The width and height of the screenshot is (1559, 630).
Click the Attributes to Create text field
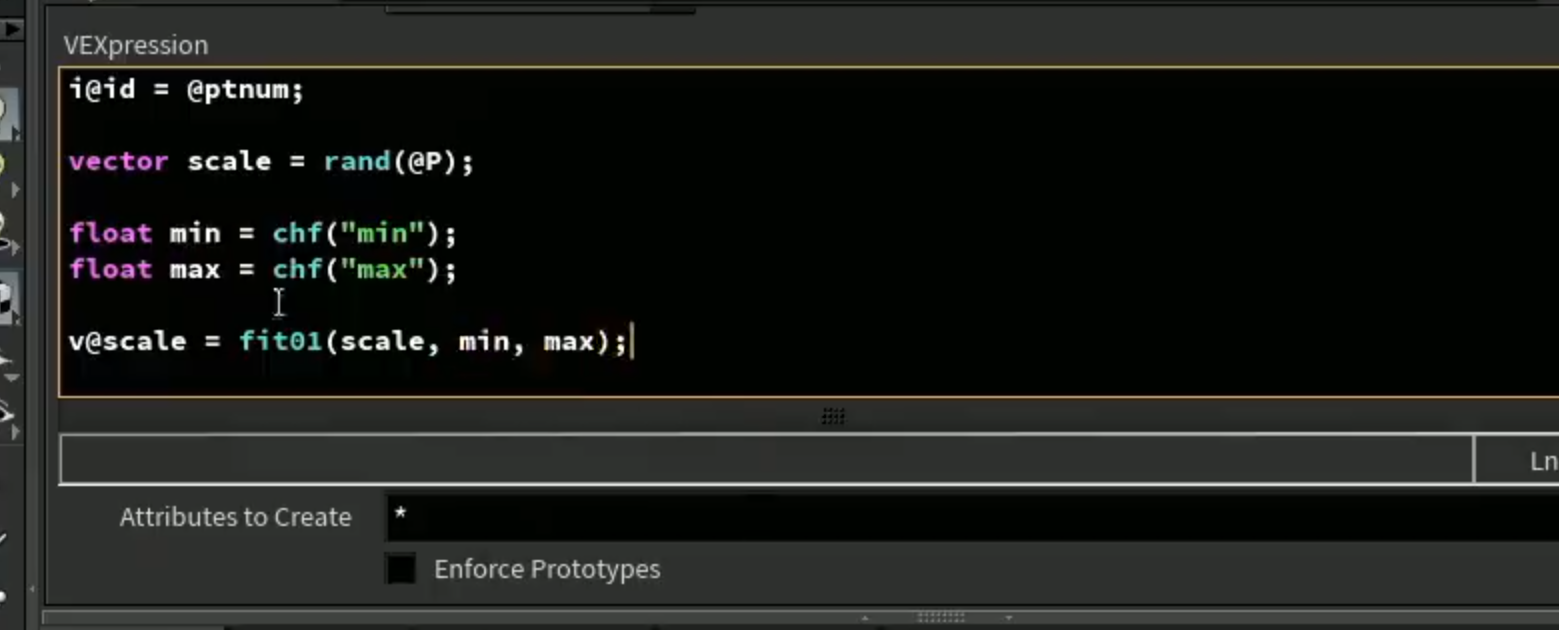pos(971,517)
